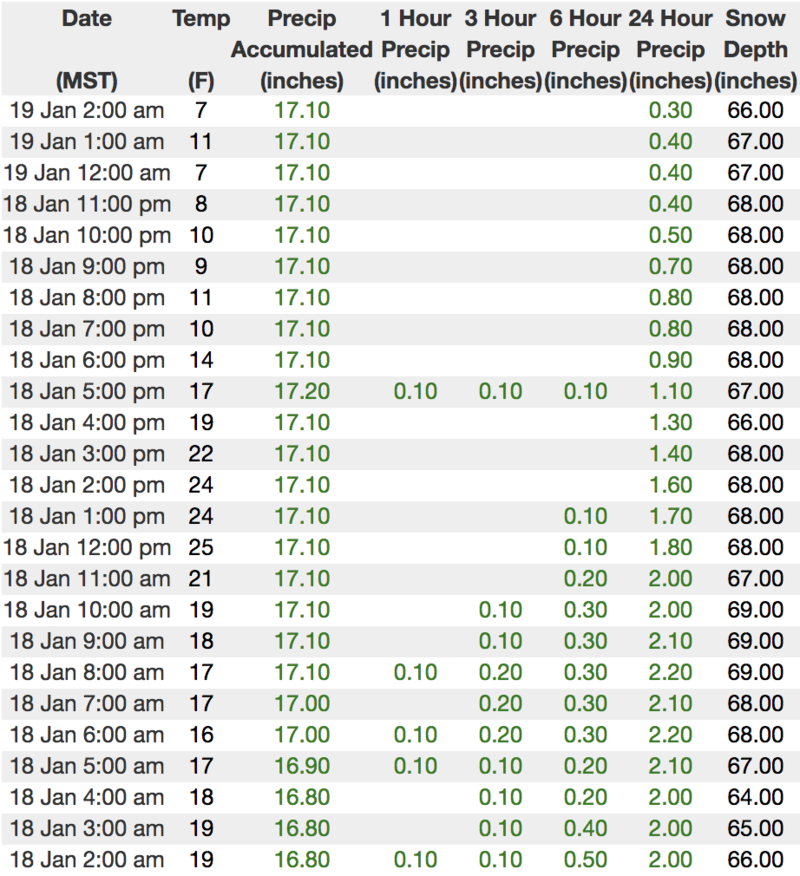Select the 18 Jan 8:00 am date cell
Viewport: 800px width, 876px height.
[x=86, y=672]
